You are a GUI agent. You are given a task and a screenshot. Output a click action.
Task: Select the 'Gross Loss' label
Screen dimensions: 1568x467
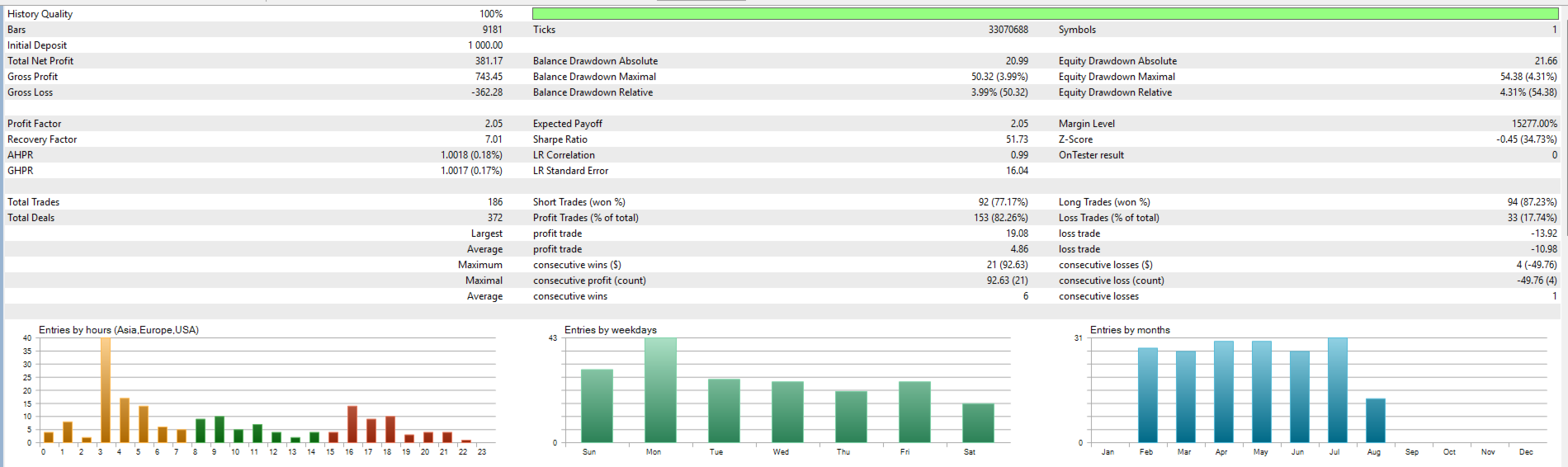pyautogui.click(x=30, y=92)
